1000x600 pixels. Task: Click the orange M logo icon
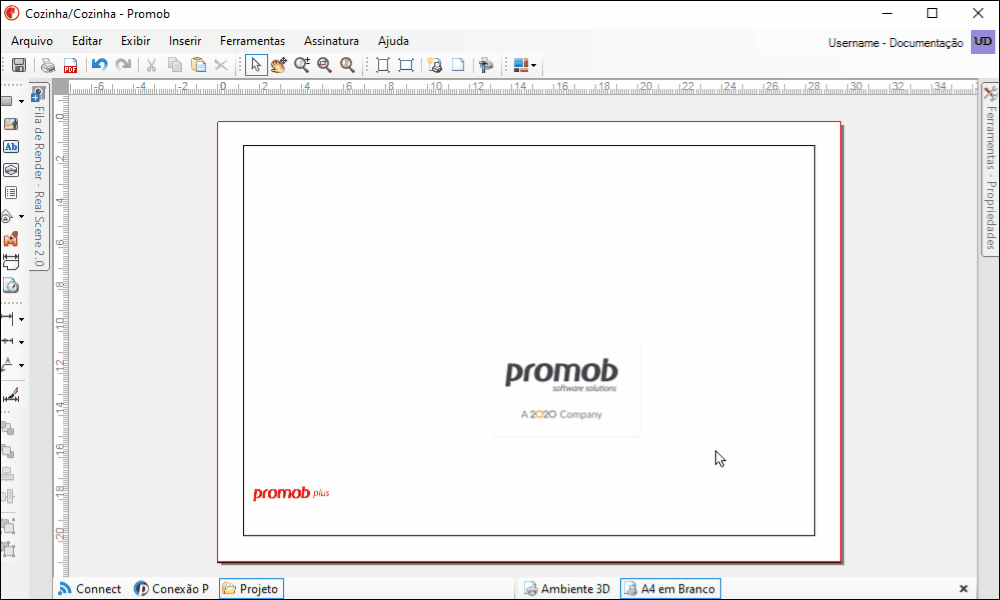pyautogui.click(x=11, y=240)
